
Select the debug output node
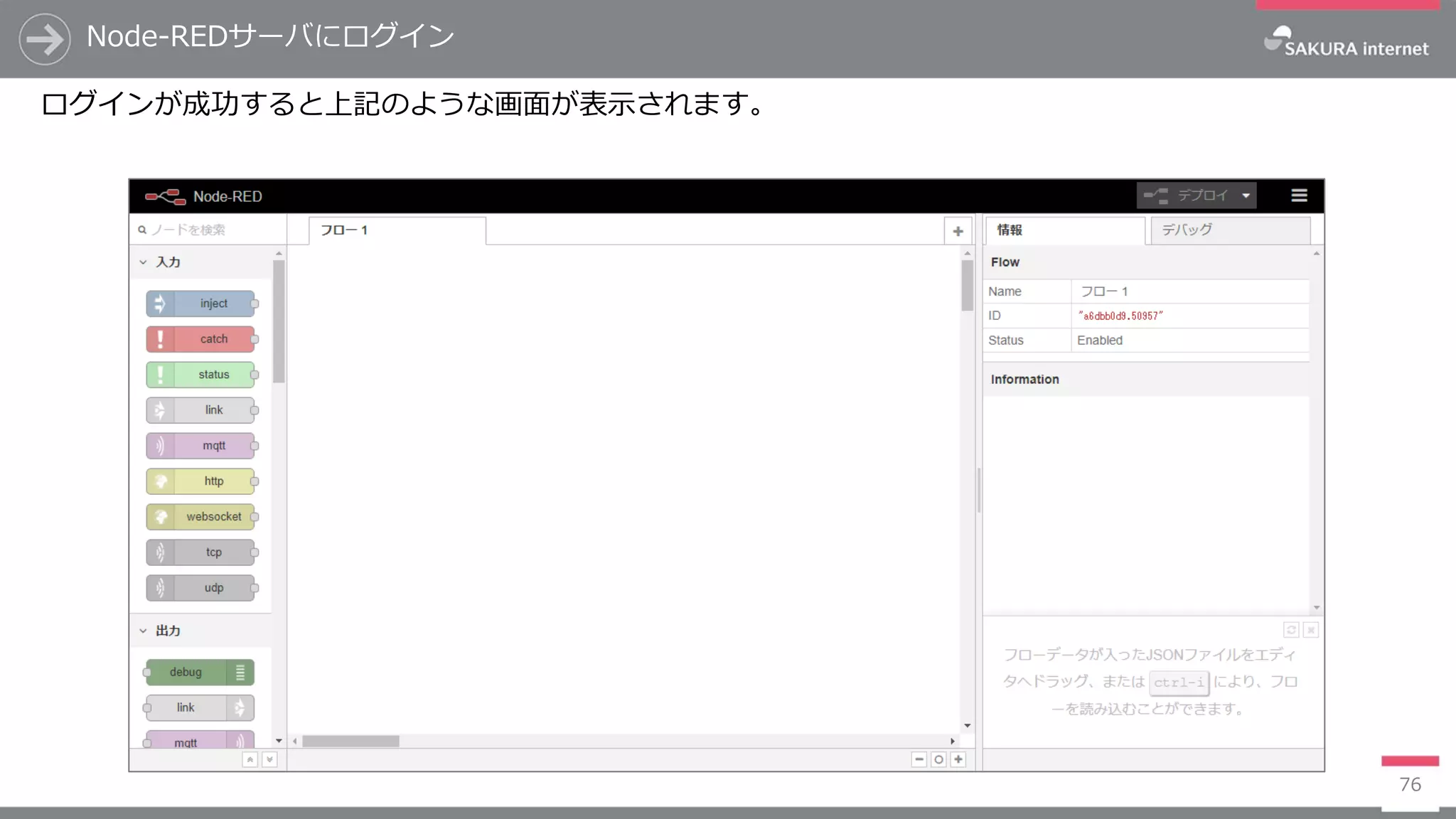(200, 672)
